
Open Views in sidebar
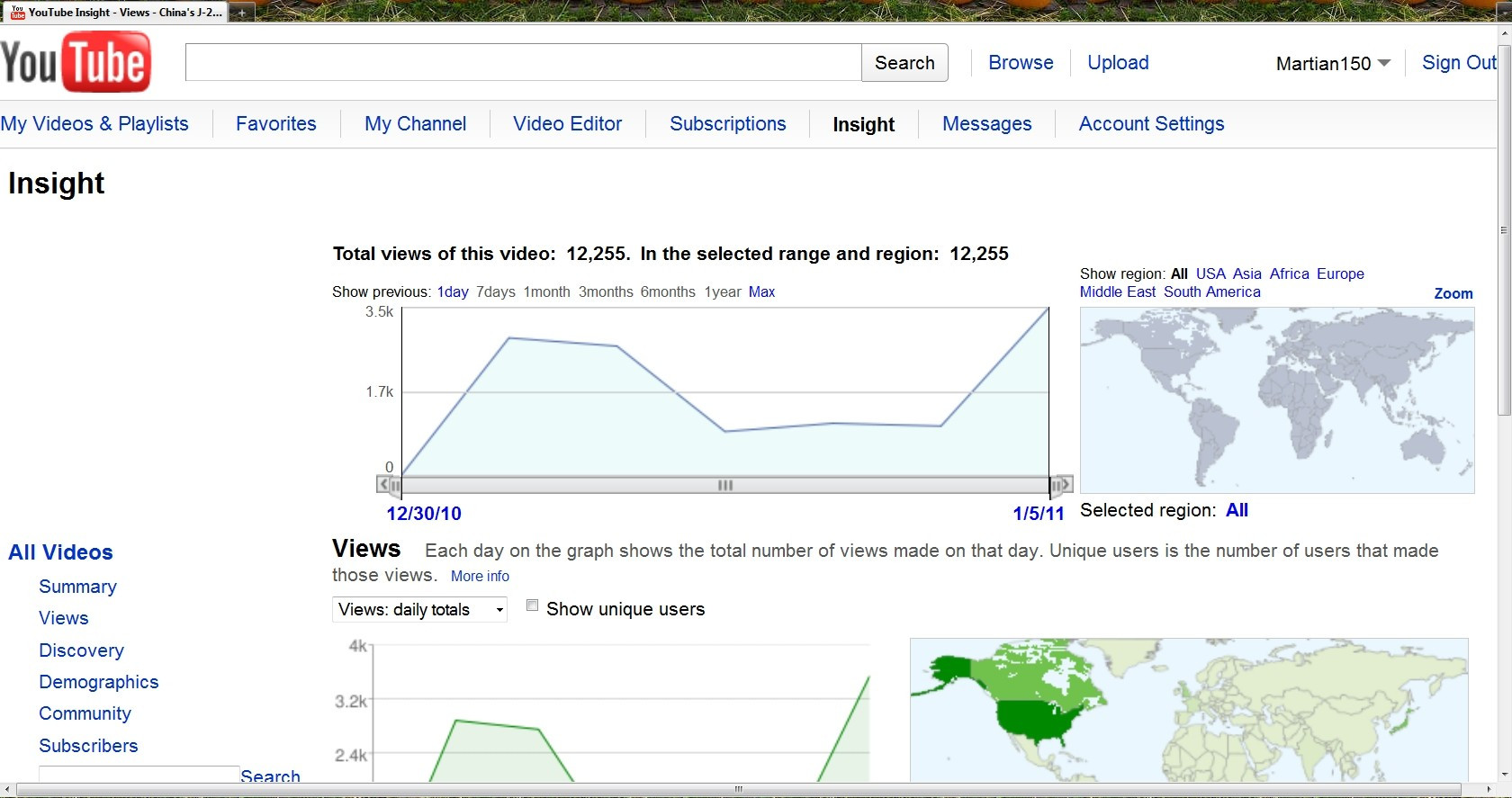(64, 618)
